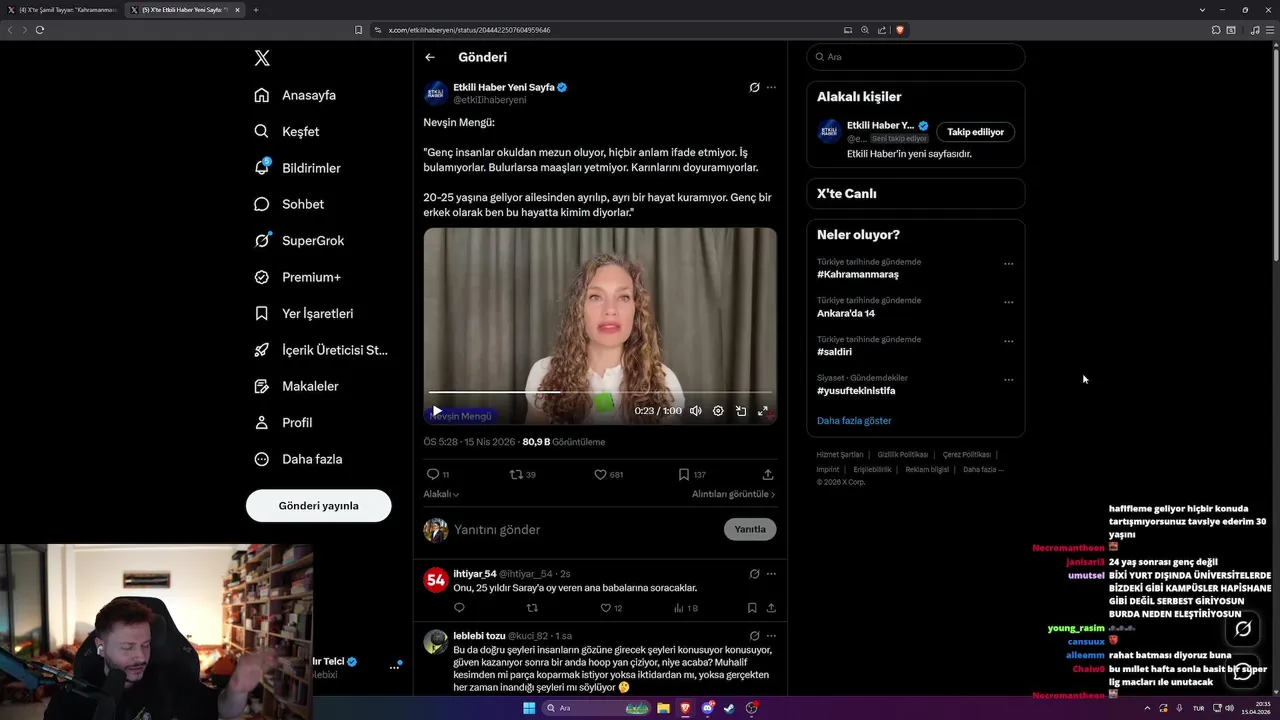
Task: Open Sohbet messages
Action: click(x=289, y=204)
